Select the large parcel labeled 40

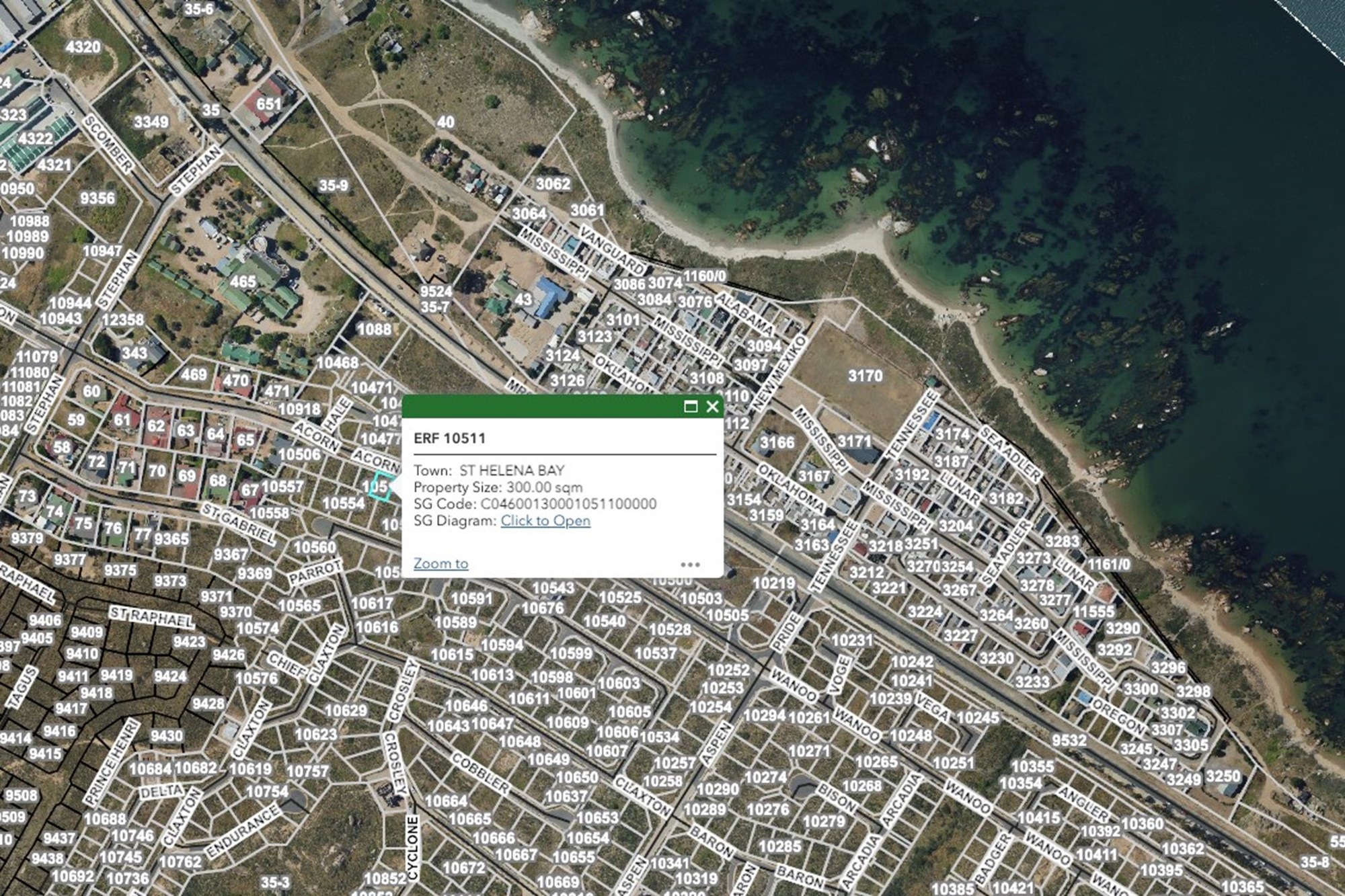(445, 122)
